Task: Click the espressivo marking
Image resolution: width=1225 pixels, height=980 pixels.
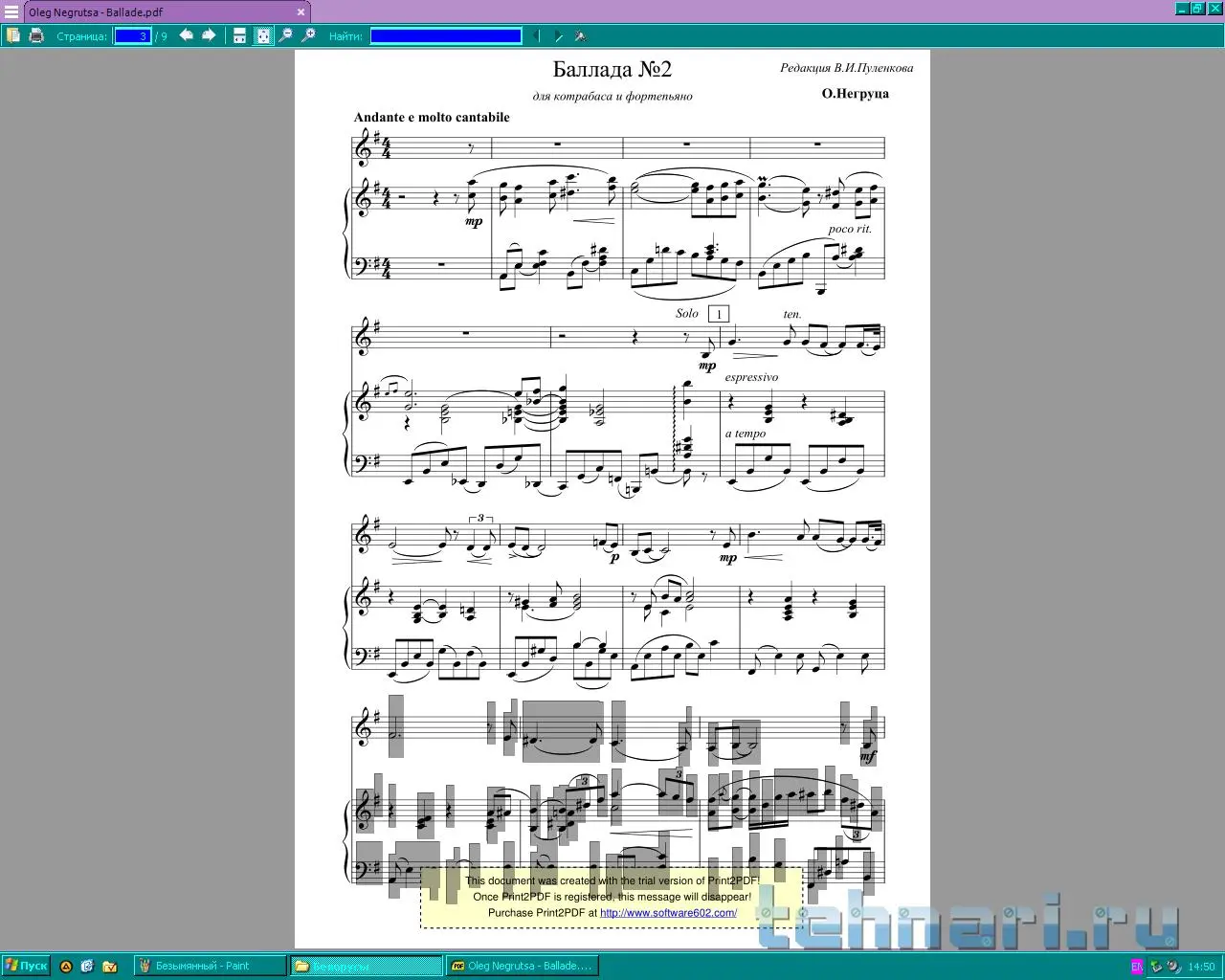Action: click(751, 377)
